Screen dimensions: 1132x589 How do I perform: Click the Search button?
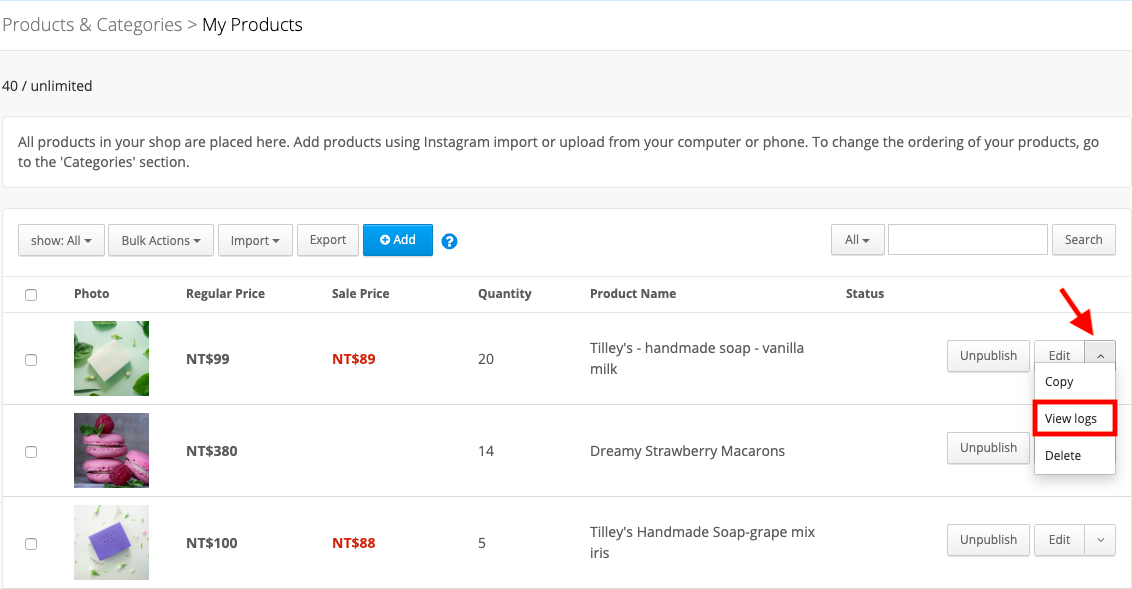tap(1084, 240)
